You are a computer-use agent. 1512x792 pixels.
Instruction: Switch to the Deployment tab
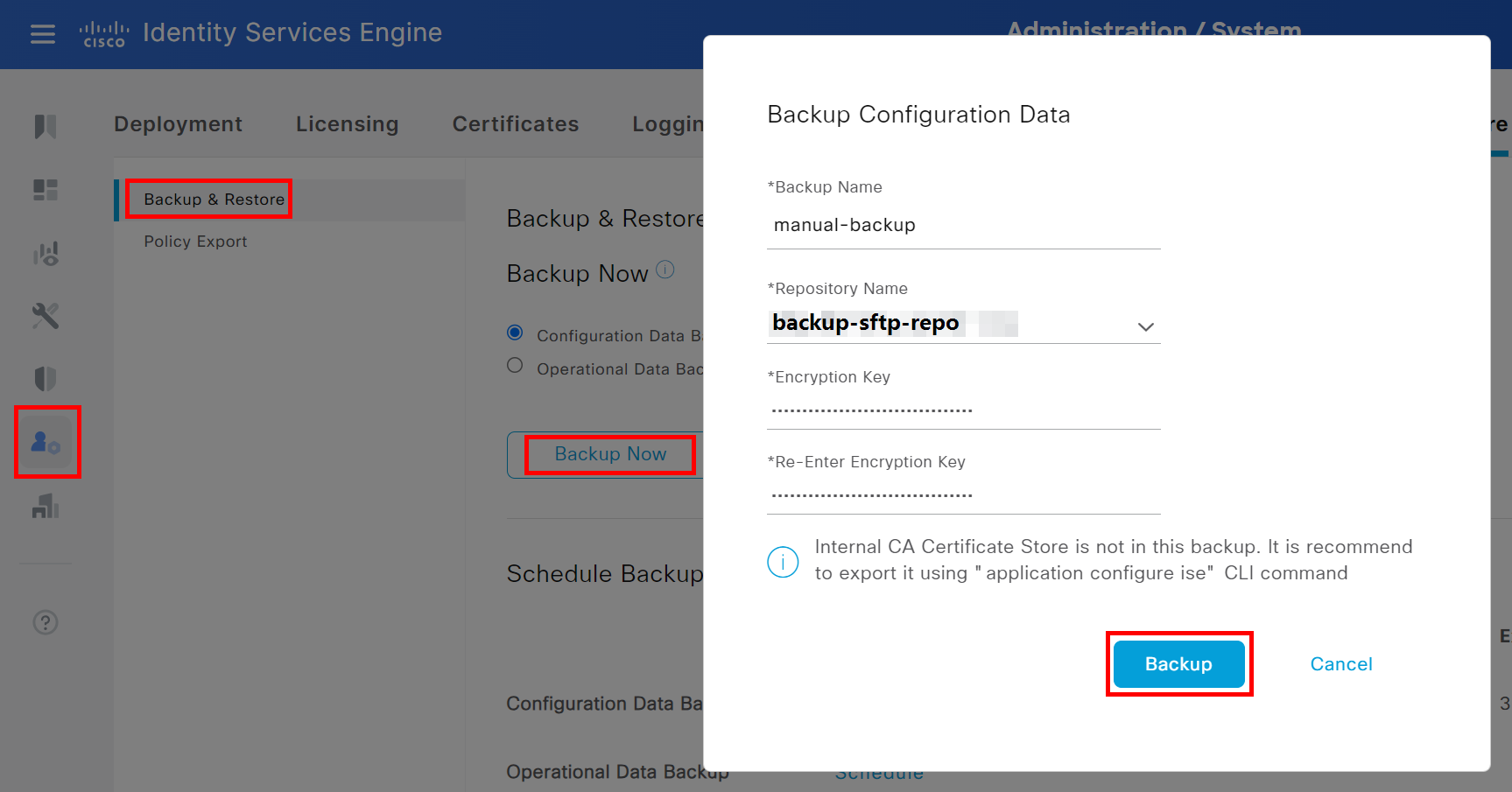point(178,124)
